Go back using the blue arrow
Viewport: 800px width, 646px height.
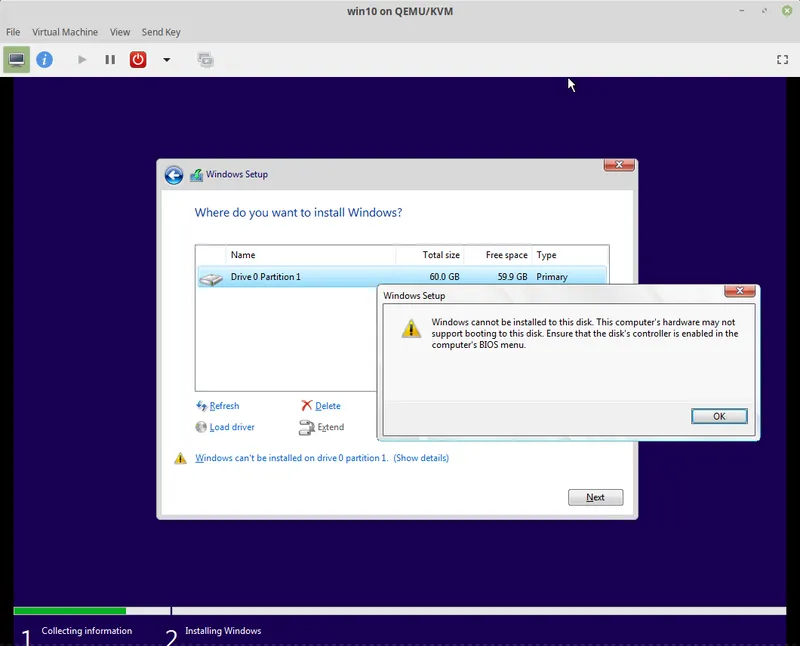174,175
